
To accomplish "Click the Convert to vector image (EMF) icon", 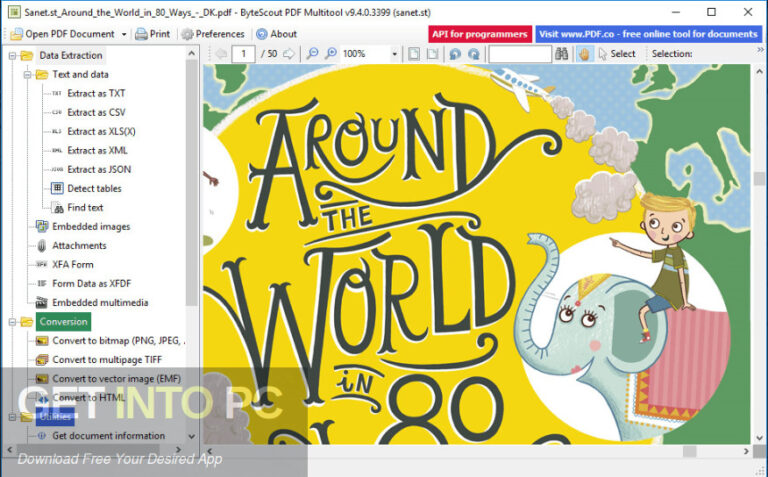I will [42, 379].
